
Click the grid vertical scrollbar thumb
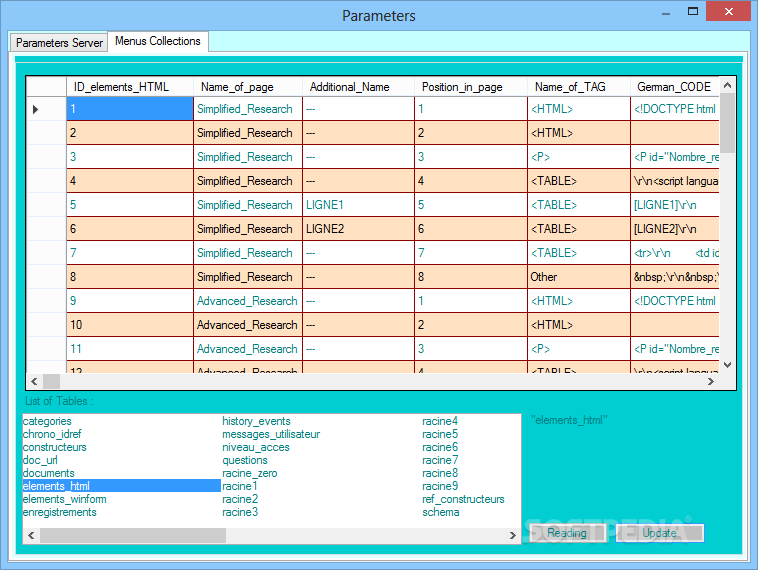click(x=727, y=123)
